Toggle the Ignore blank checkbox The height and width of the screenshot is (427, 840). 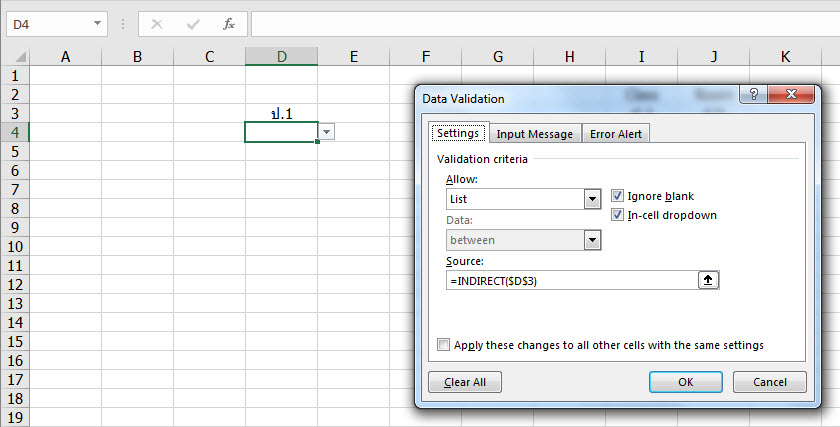(x=617, y=196)
